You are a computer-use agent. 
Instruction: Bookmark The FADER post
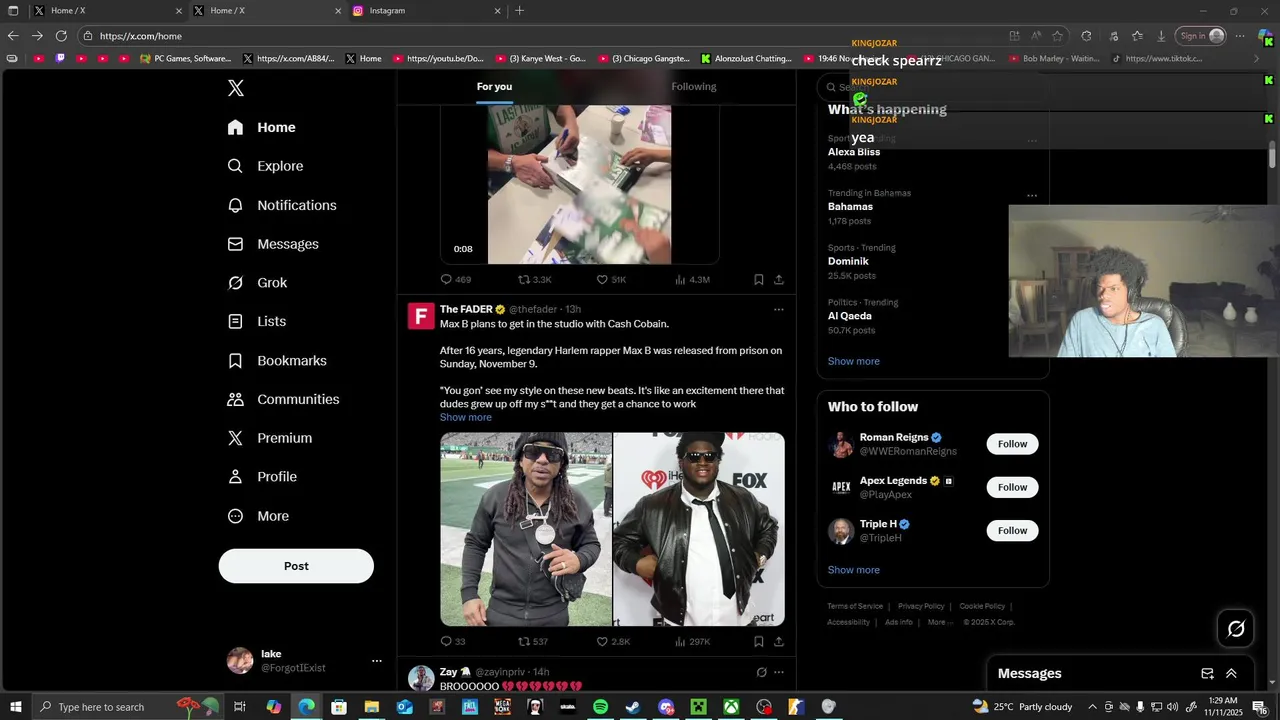[759, 642]
